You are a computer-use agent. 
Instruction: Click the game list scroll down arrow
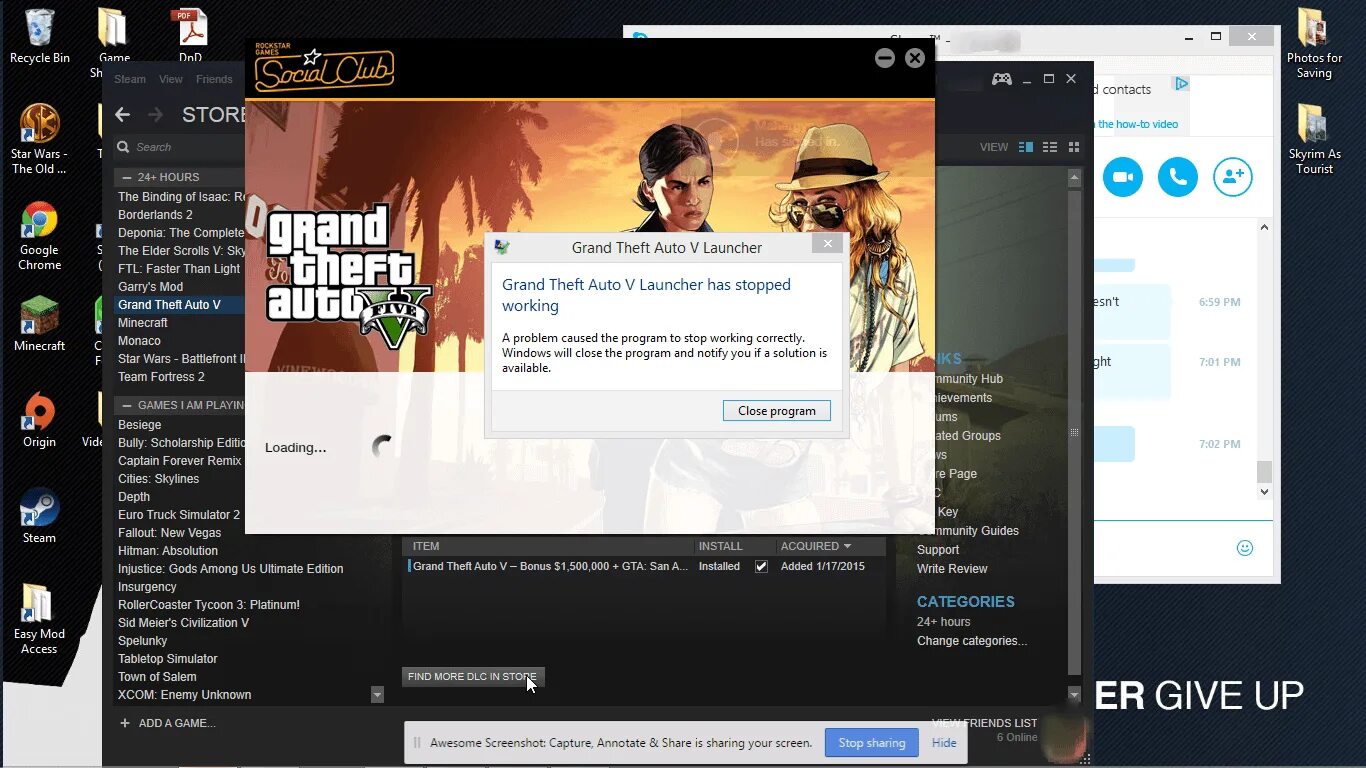377,694
